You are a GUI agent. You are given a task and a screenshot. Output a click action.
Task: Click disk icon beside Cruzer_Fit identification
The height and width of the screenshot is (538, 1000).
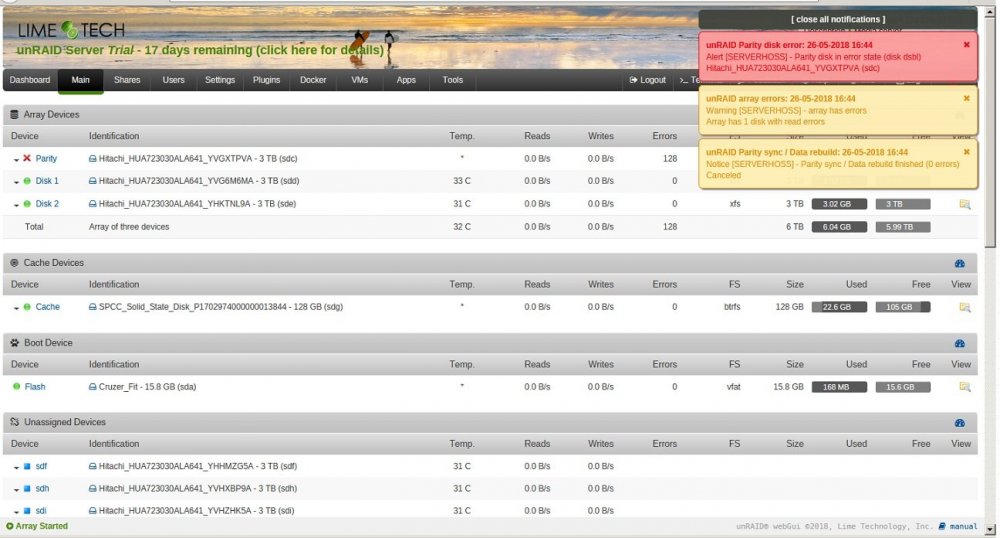tap(92, 387)
